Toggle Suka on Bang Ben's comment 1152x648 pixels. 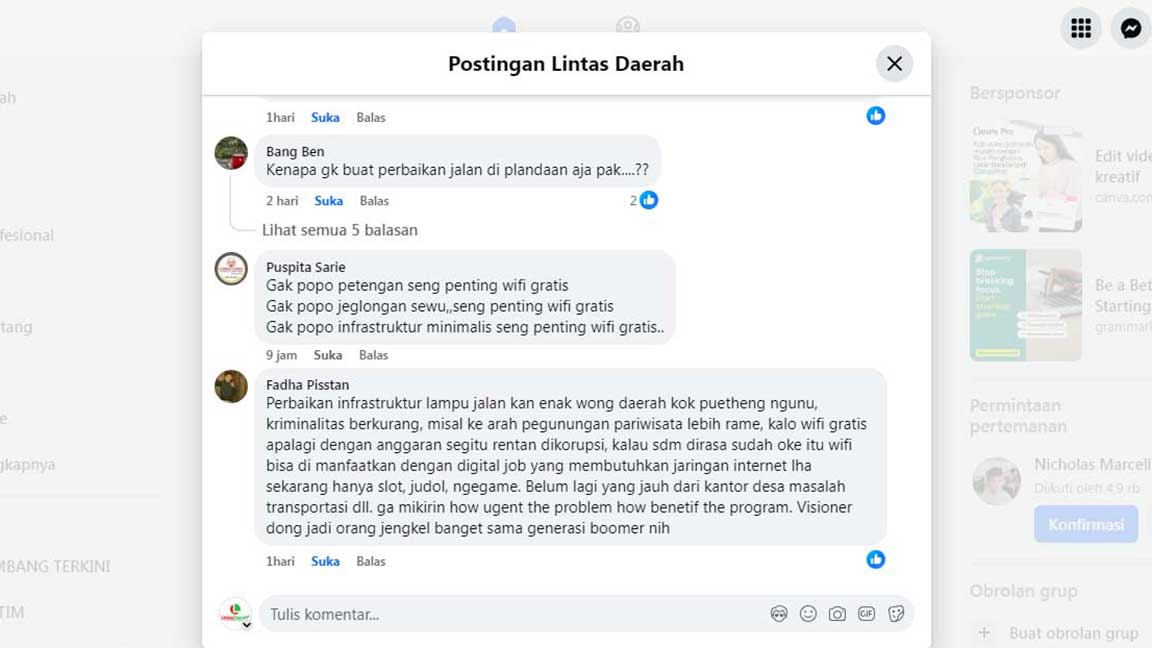(x=329, y=201)
